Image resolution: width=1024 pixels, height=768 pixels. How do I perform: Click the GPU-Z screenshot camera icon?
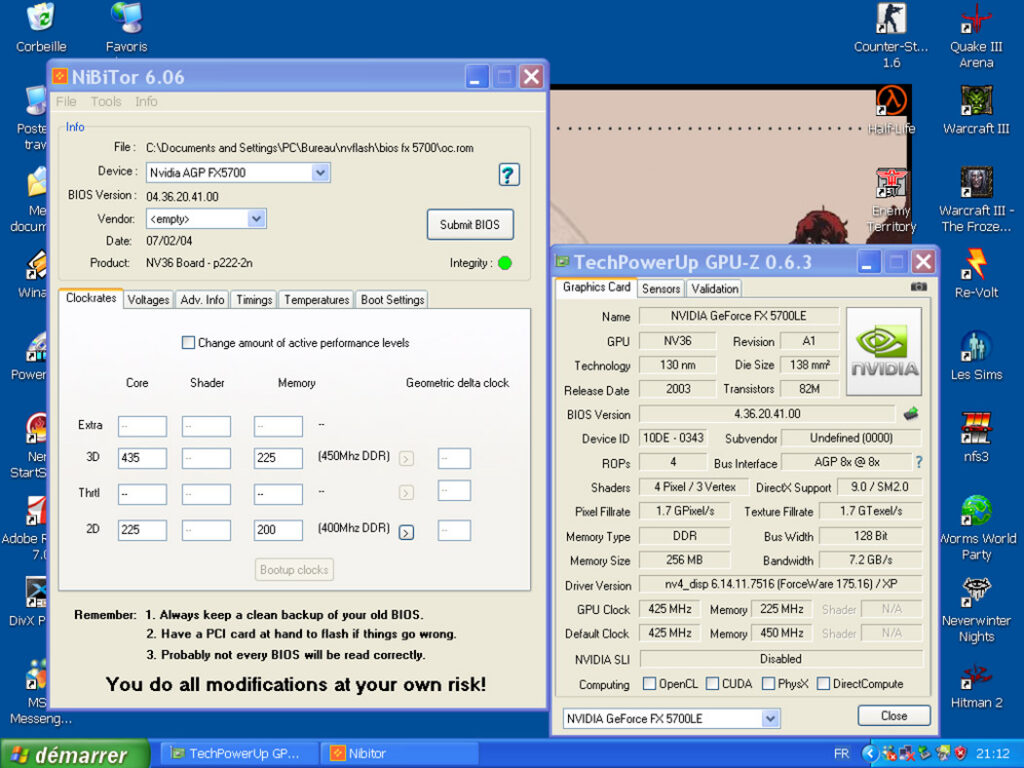(x=918, y=287)
